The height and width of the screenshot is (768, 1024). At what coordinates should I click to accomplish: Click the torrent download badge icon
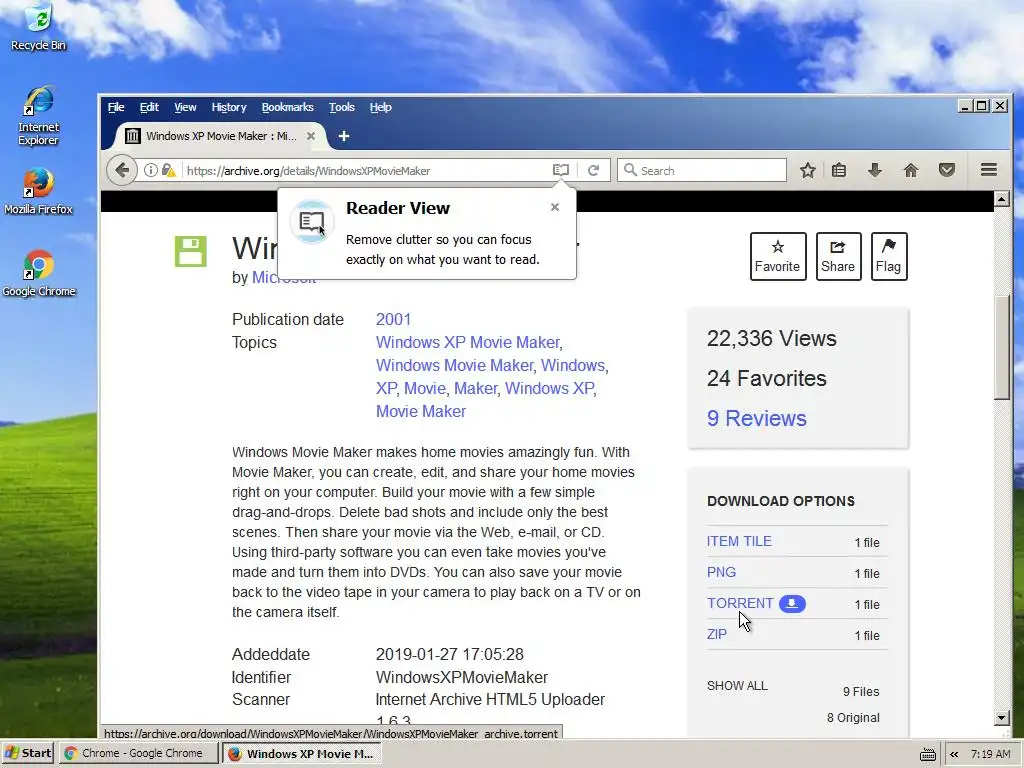click(x=792, y=603)
